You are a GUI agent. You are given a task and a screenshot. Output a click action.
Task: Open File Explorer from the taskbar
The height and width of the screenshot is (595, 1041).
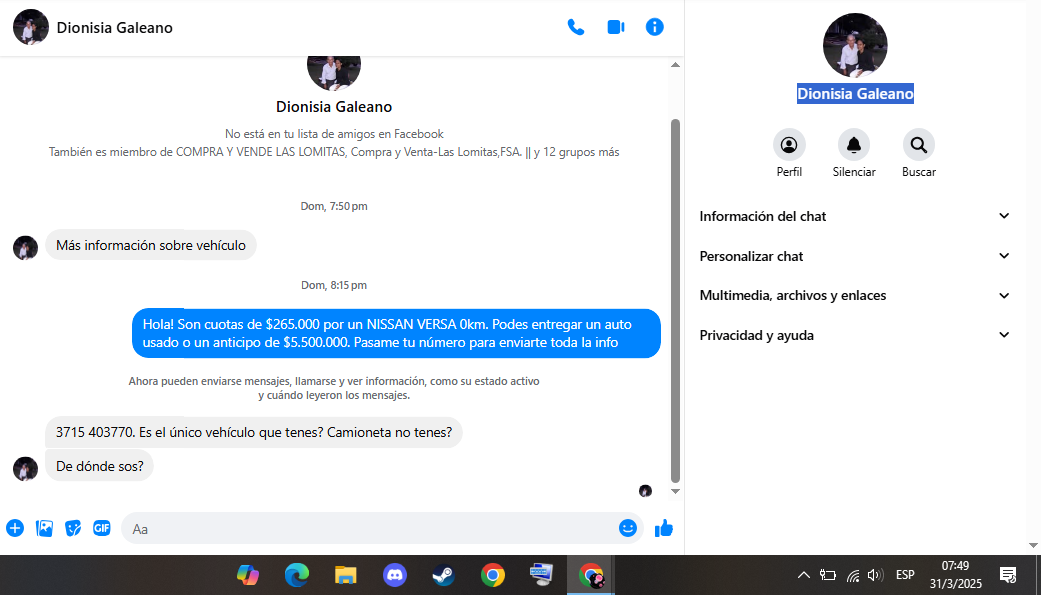pos(346,575)
